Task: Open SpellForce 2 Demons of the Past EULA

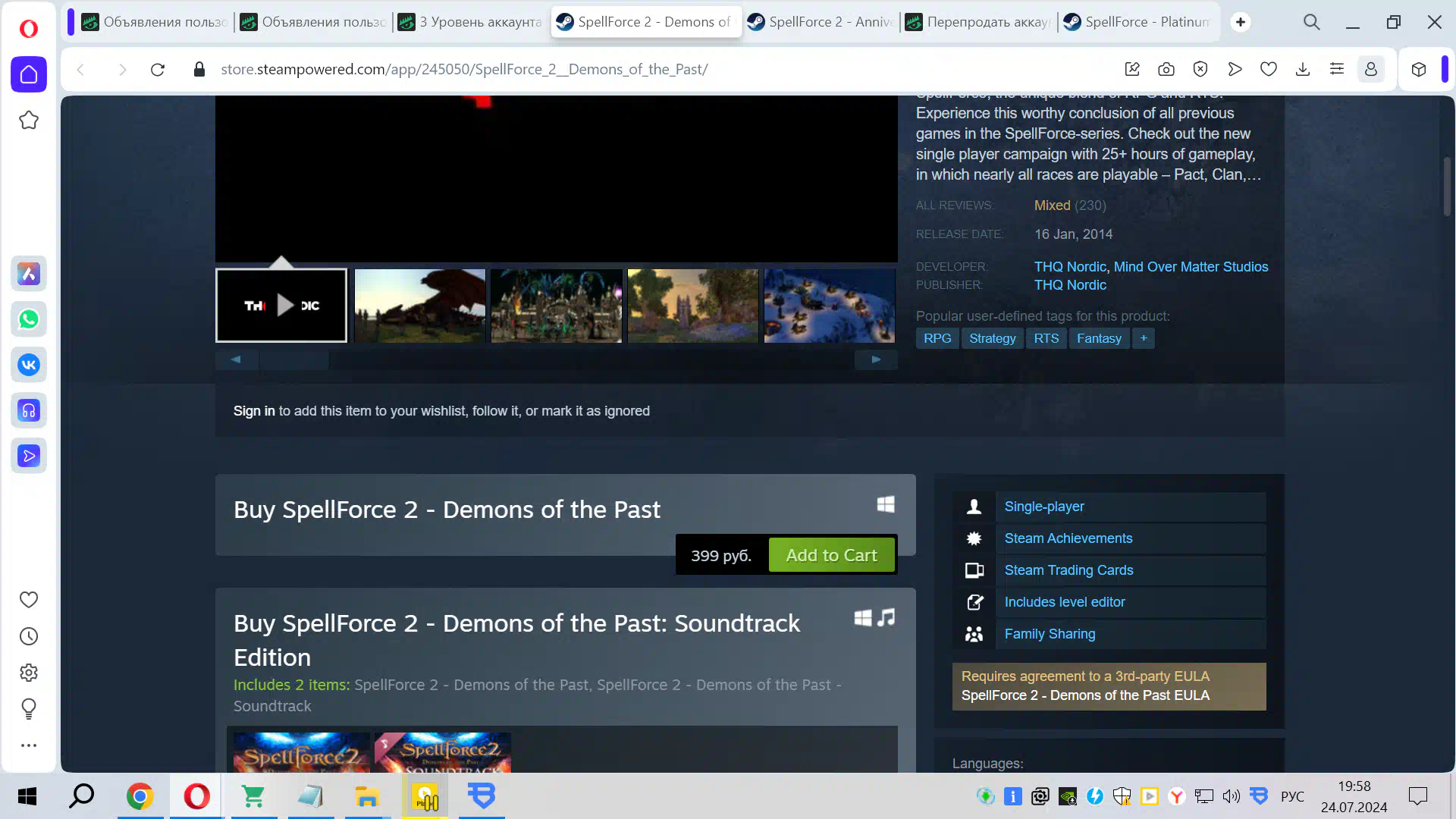Action: tap(1085, 695)
